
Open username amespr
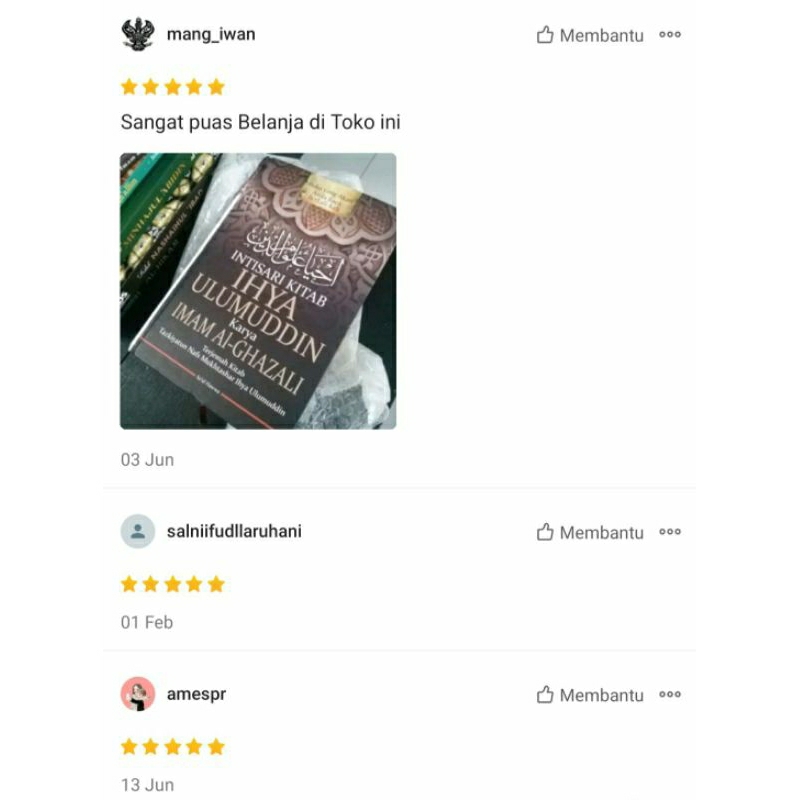196,694
